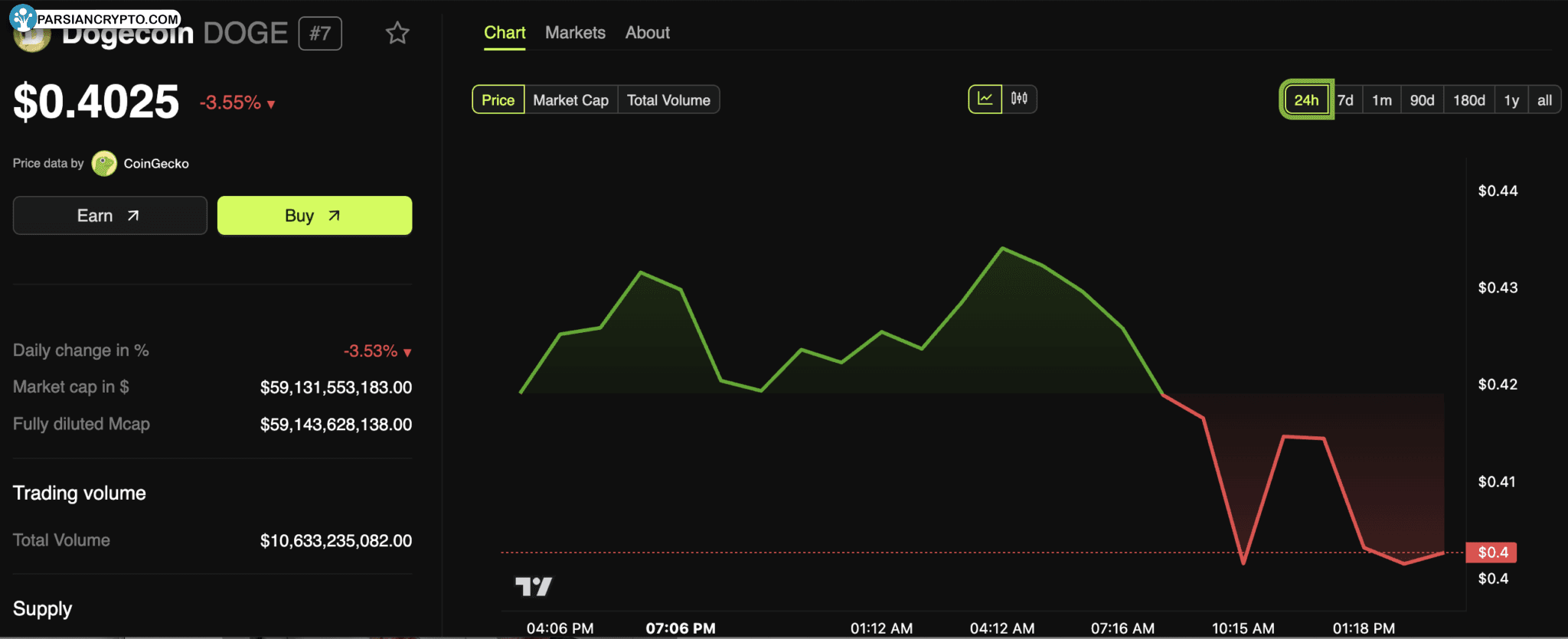
Task: Switch to candlestick chart view icon
Action: 1019,99
